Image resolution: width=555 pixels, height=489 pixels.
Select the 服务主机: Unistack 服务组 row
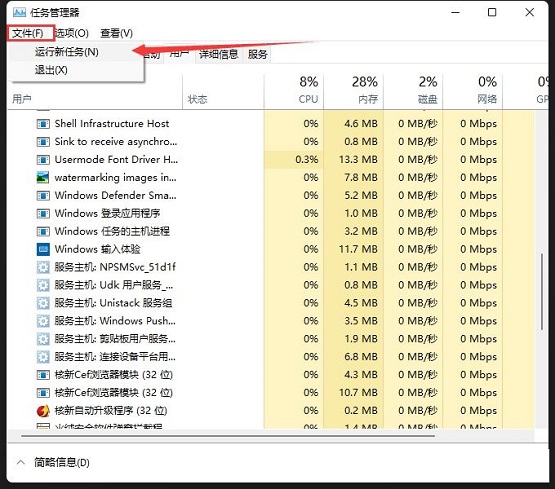[271, 303]
